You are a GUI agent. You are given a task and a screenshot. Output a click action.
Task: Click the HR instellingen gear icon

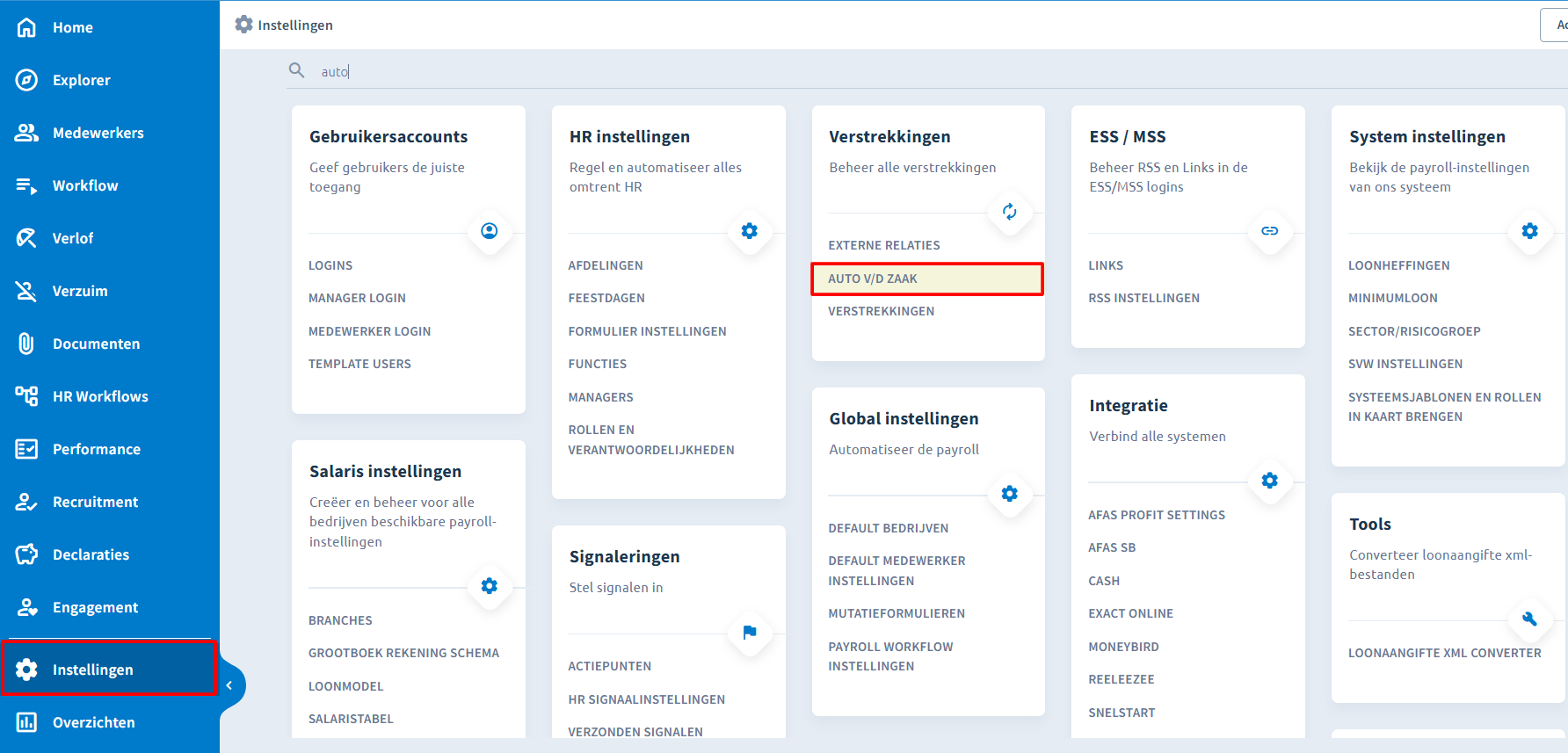click(750, 231)
